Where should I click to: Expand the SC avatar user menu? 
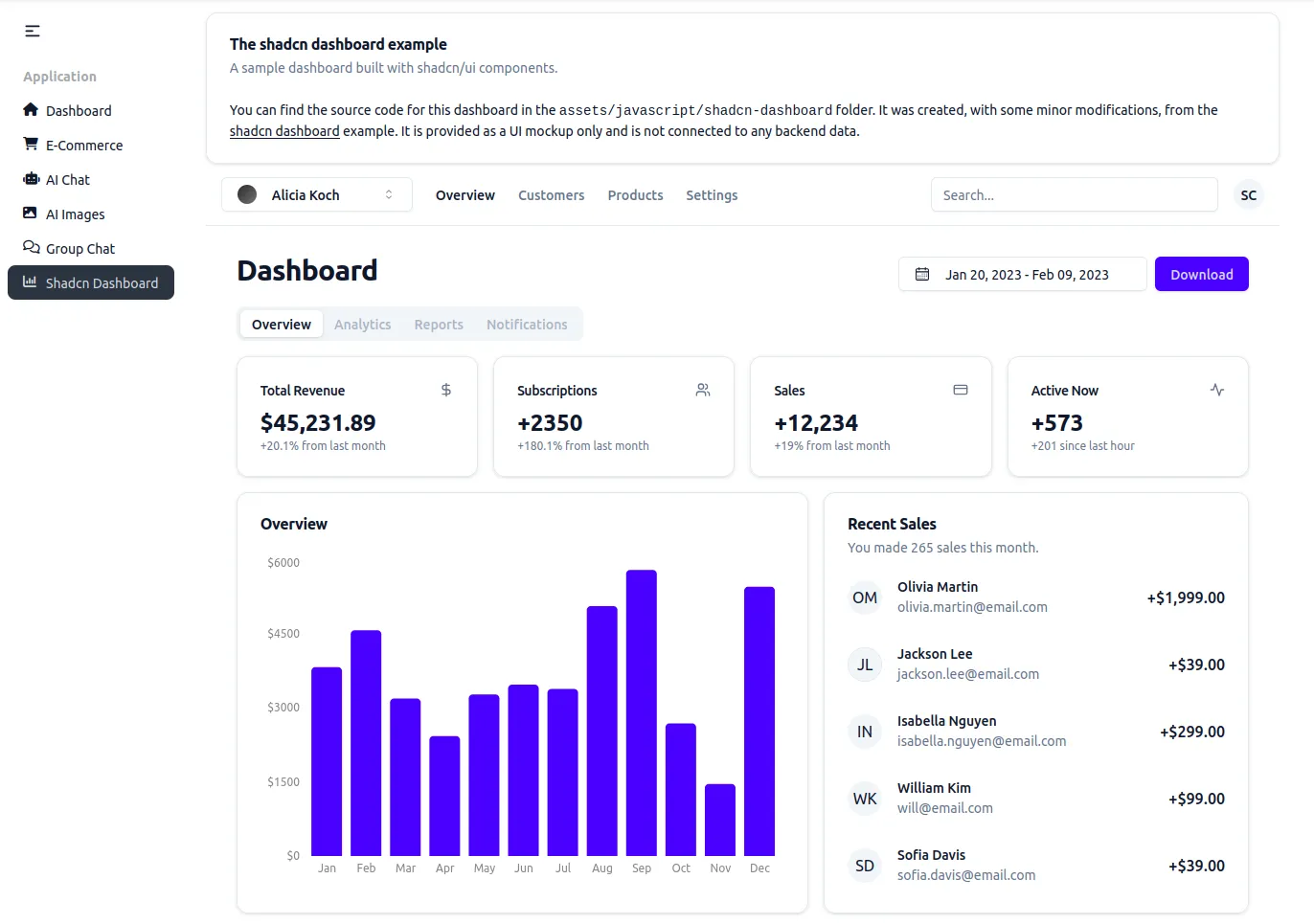[x=1248, y=194]
